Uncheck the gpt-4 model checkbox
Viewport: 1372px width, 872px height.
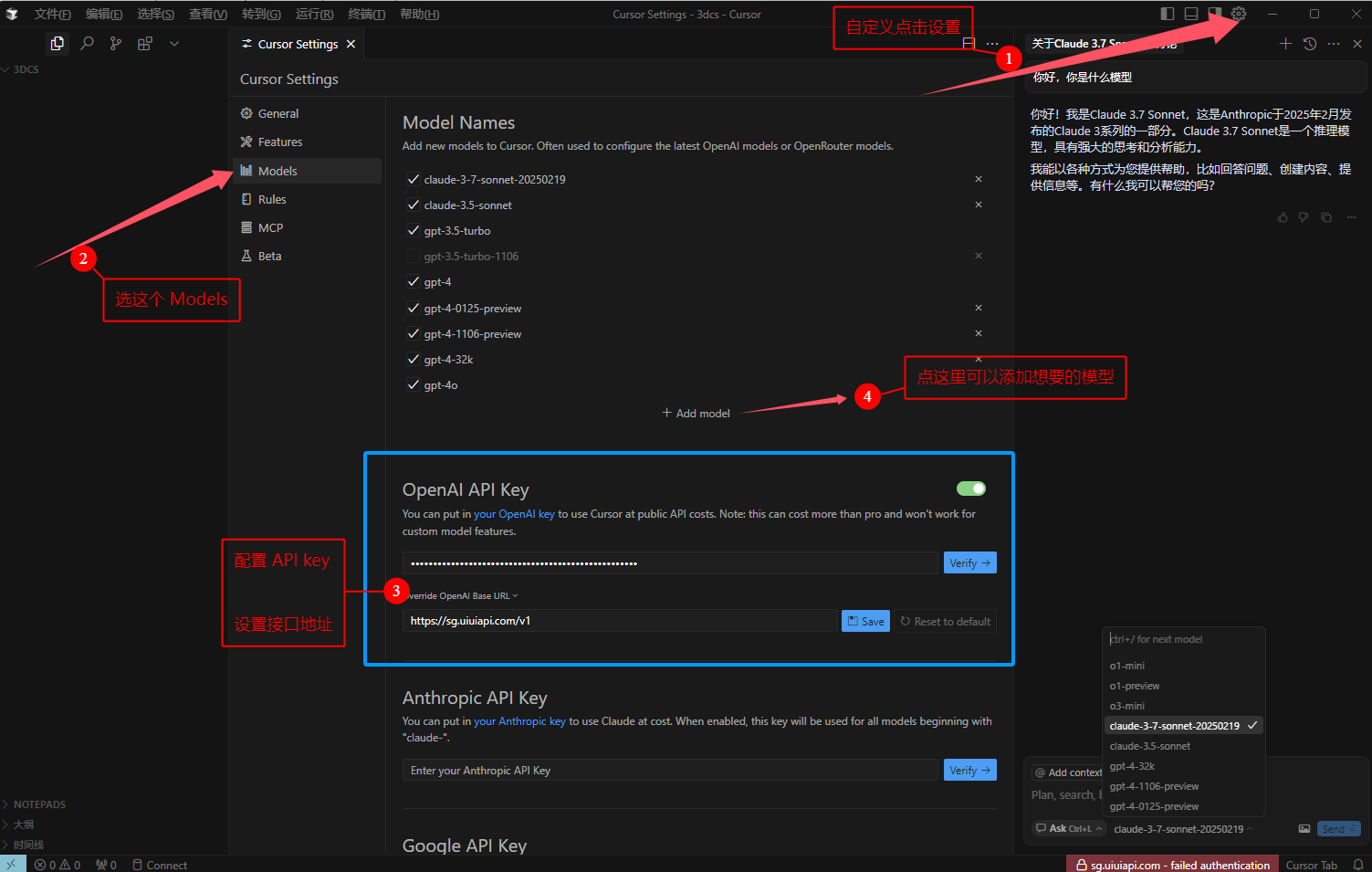point(414,281)
